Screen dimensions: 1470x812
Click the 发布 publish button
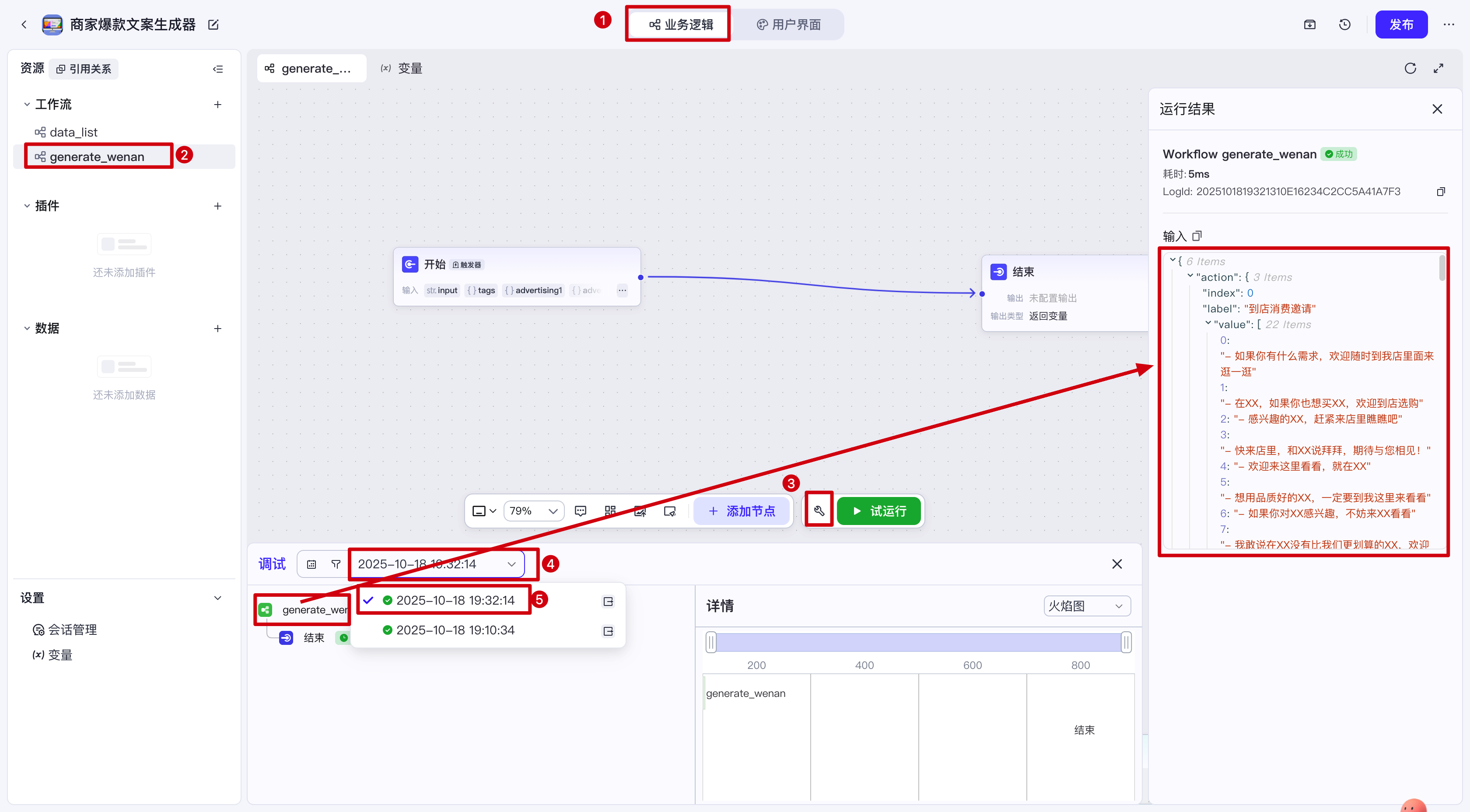[1400, 24]
